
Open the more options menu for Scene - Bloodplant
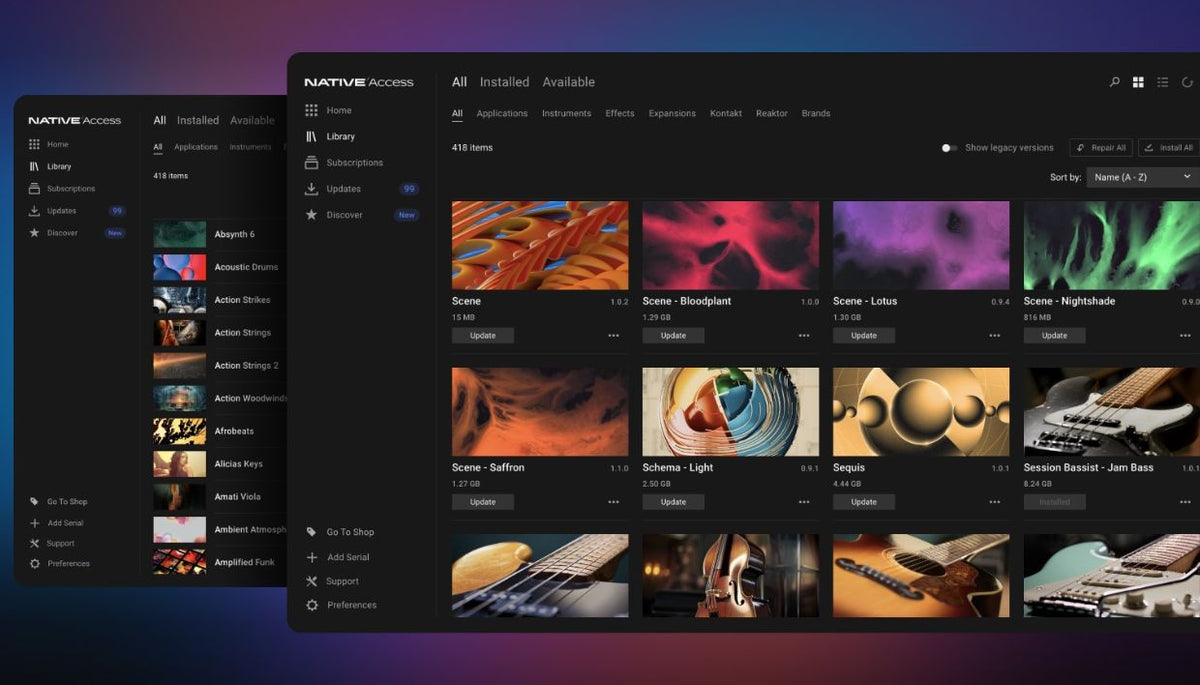tap(804, 335)
